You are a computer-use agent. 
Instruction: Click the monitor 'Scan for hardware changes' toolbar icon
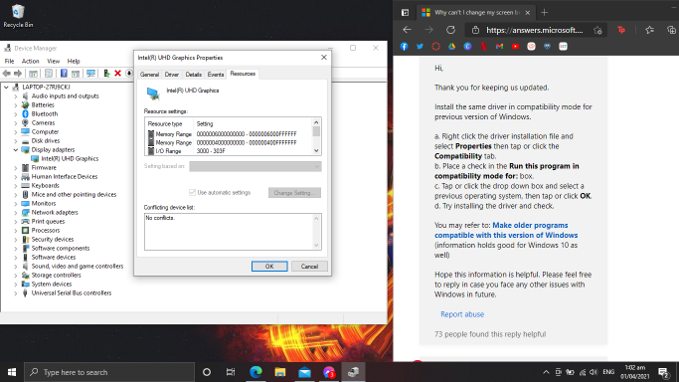[x=91, y=74]
